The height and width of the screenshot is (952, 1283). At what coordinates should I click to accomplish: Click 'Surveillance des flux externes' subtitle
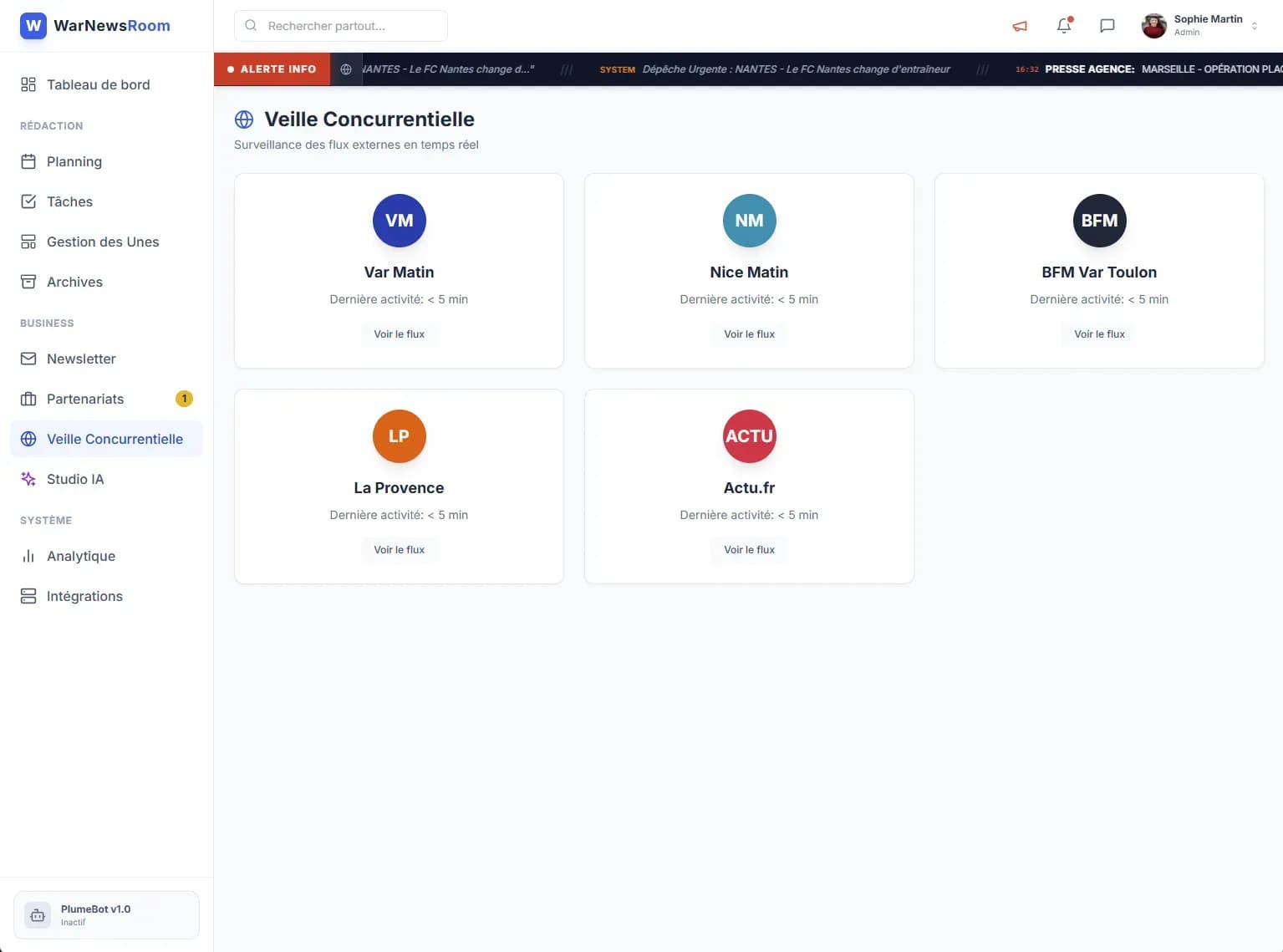click(356, 145)
